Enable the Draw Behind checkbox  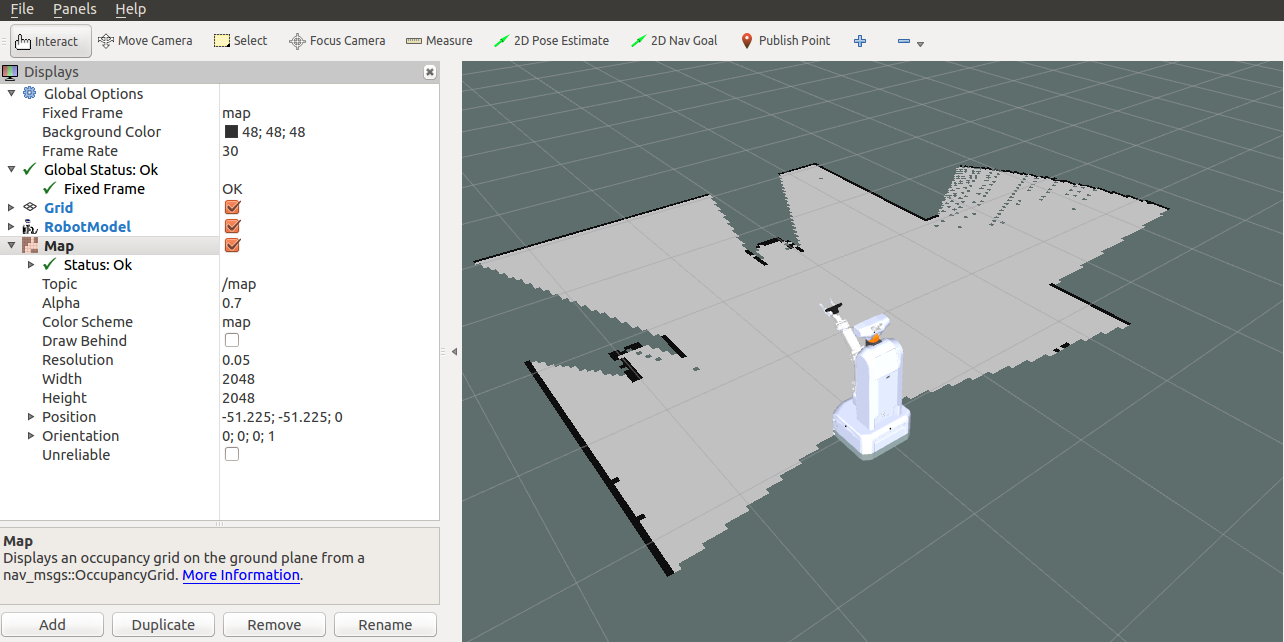click(232, 341)
